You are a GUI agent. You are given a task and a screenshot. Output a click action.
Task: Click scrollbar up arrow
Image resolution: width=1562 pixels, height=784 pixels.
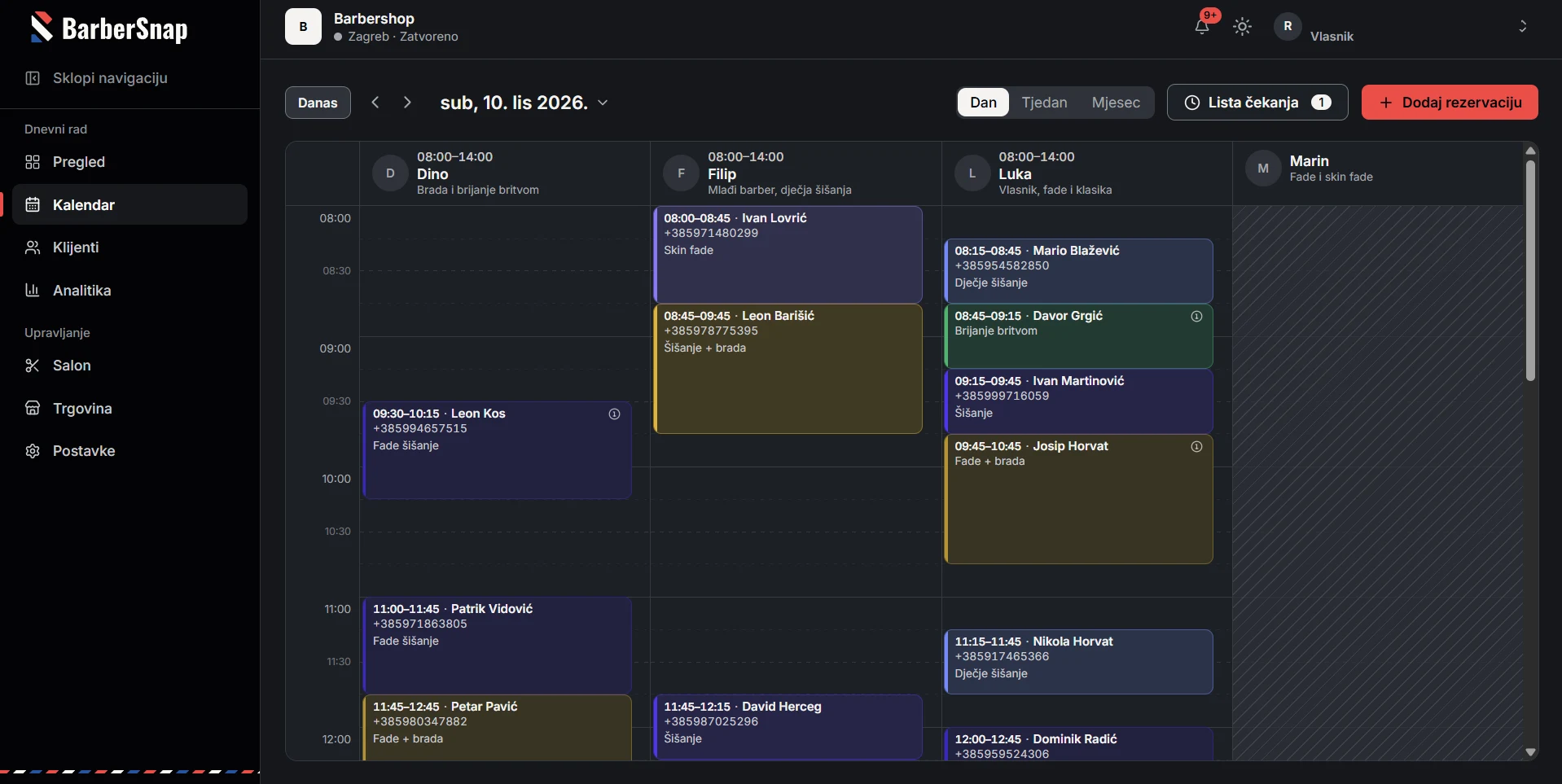(x=1530, y=151)
